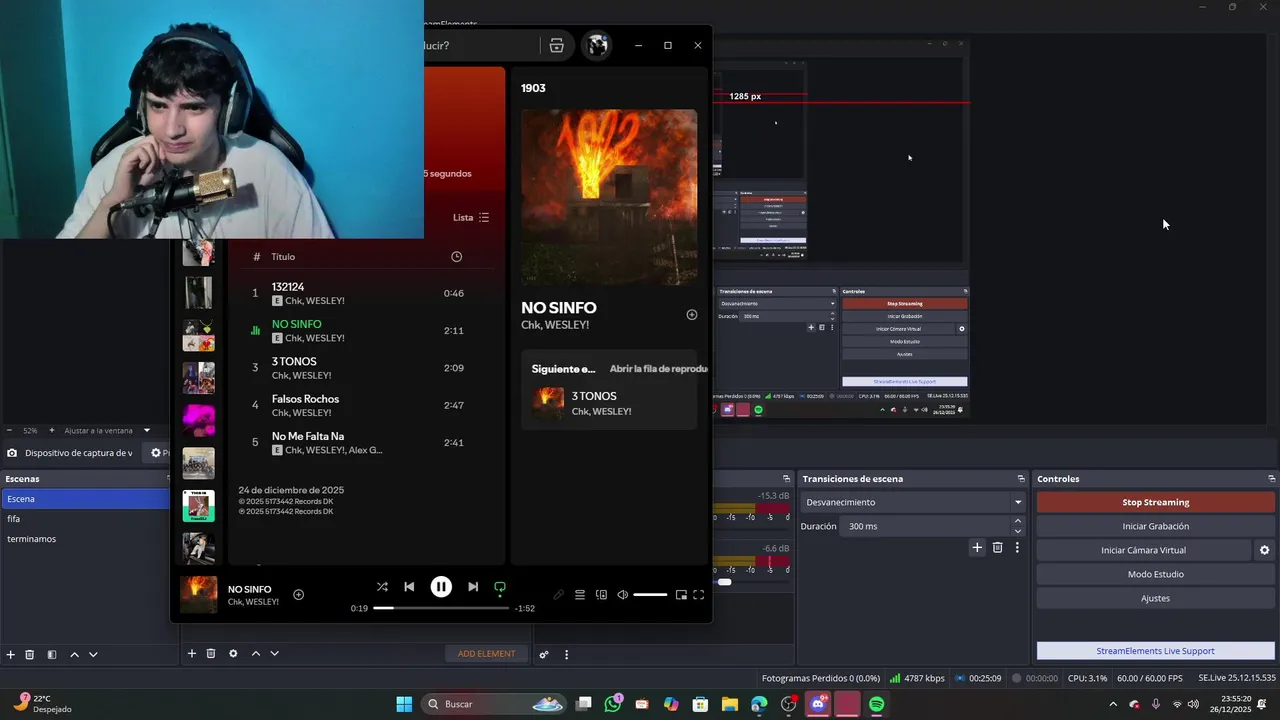Open connect to a device icon
This screenshot has height=720, width=1280.
click(601, 595)
